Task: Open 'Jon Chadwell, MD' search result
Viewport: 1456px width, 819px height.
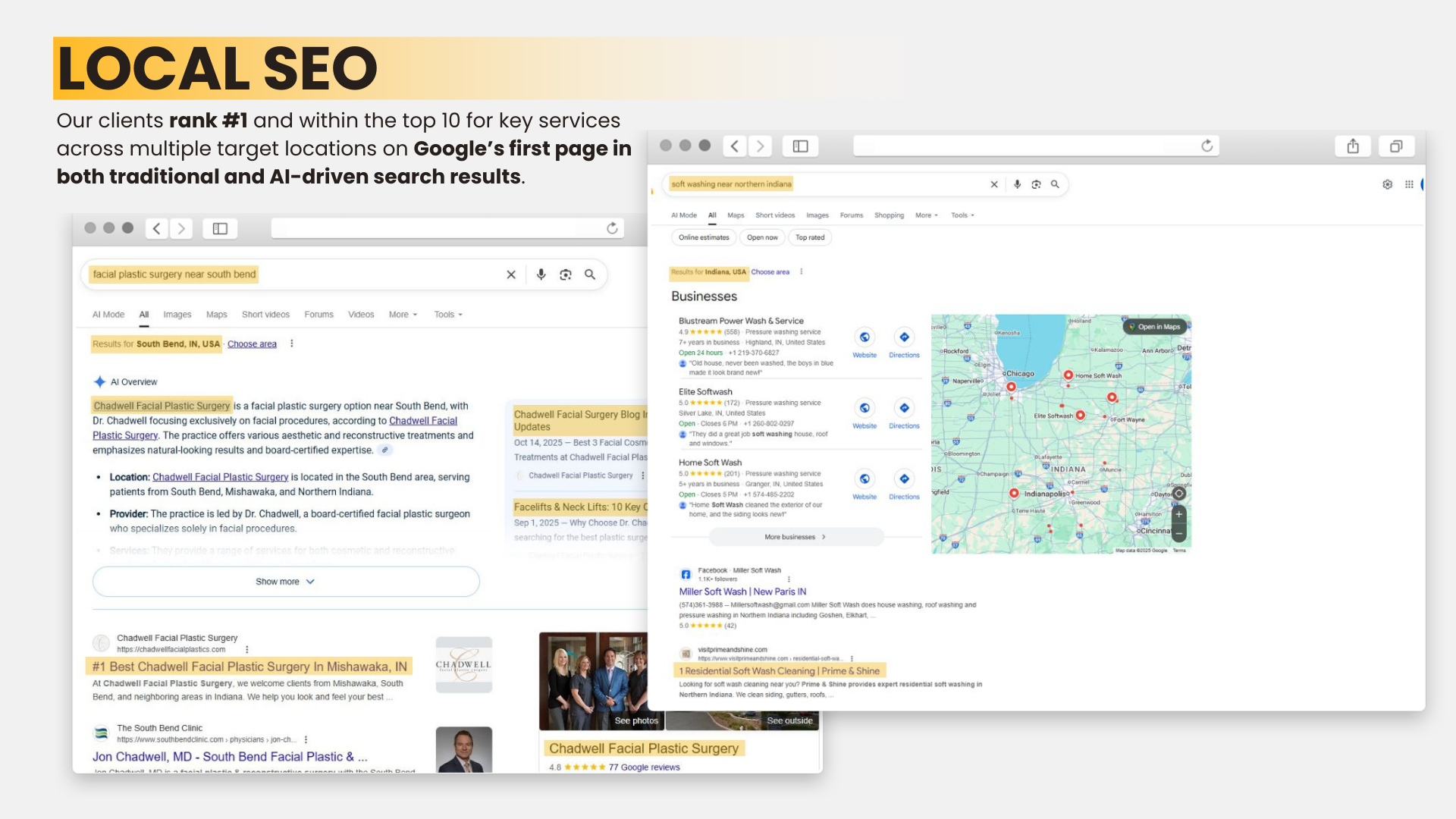Action: tap(230, 757)
